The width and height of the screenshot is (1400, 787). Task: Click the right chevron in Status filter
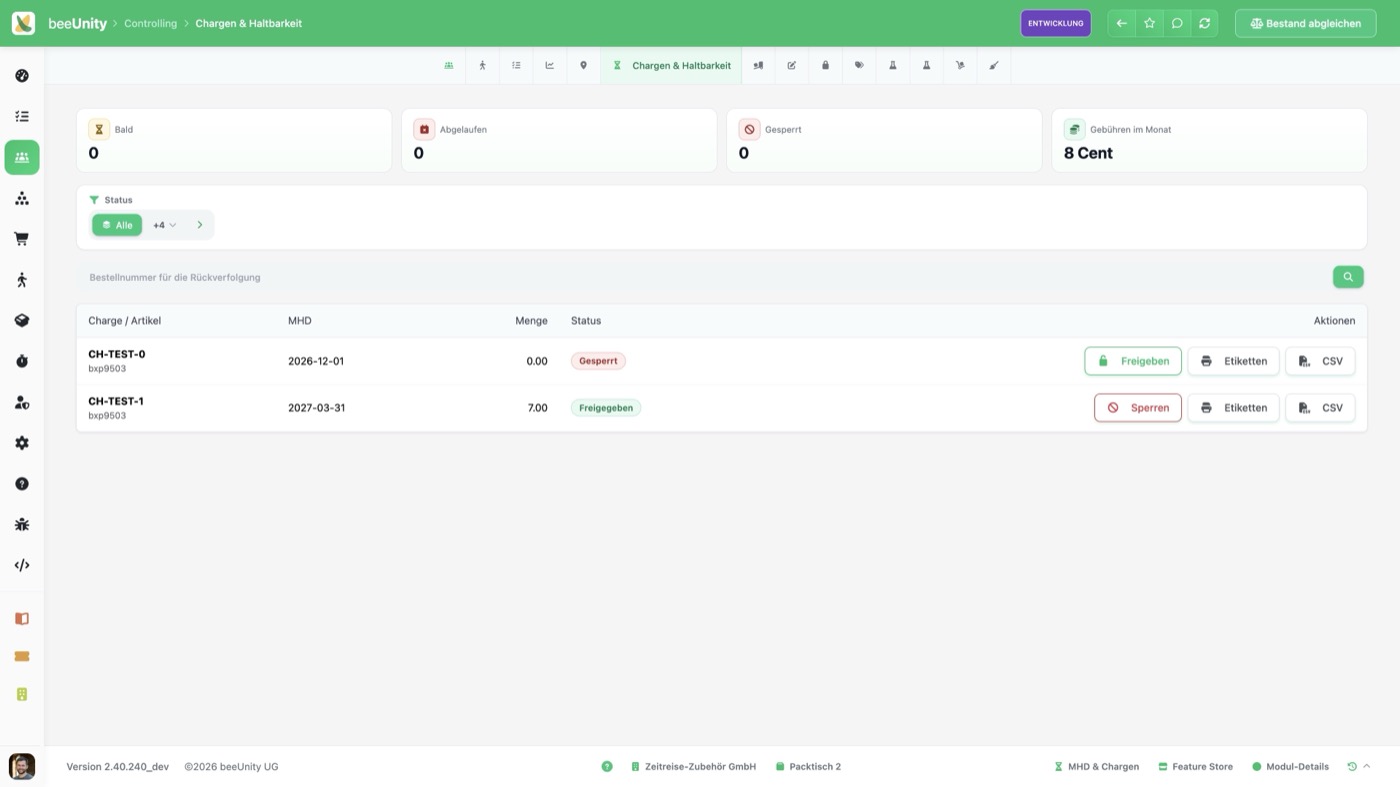[200, 225]
